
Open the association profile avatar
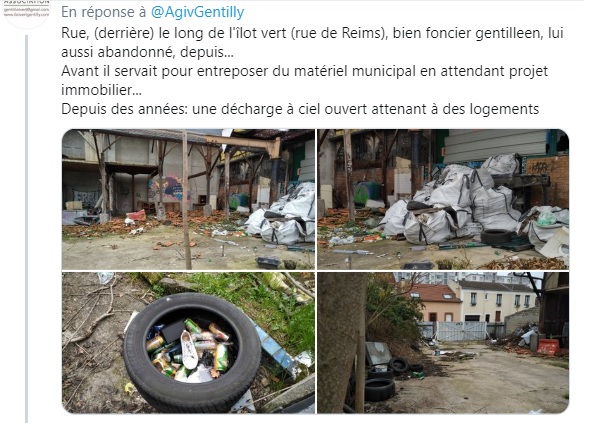click(26, 13)
